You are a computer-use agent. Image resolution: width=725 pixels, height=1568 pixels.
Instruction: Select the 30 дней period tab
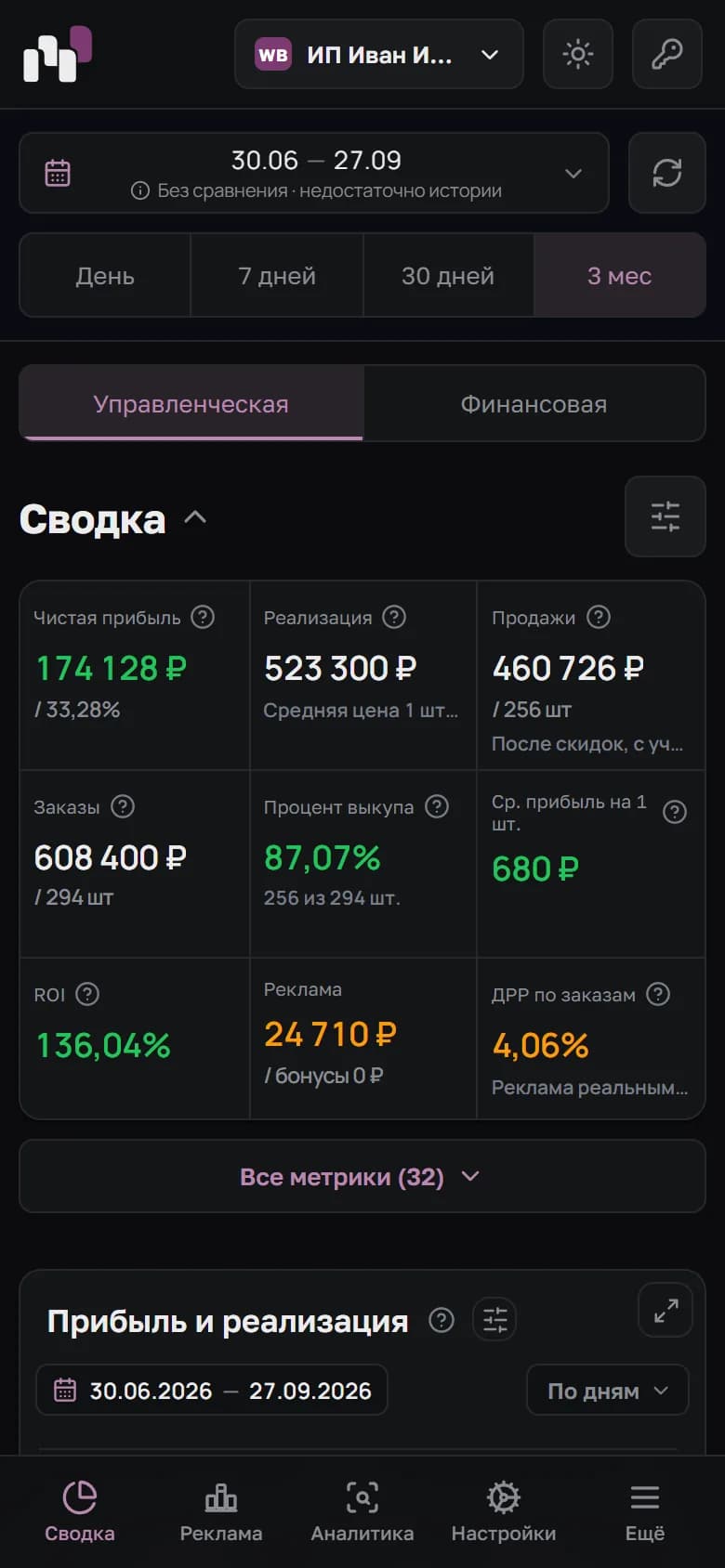tap(448, 276)
